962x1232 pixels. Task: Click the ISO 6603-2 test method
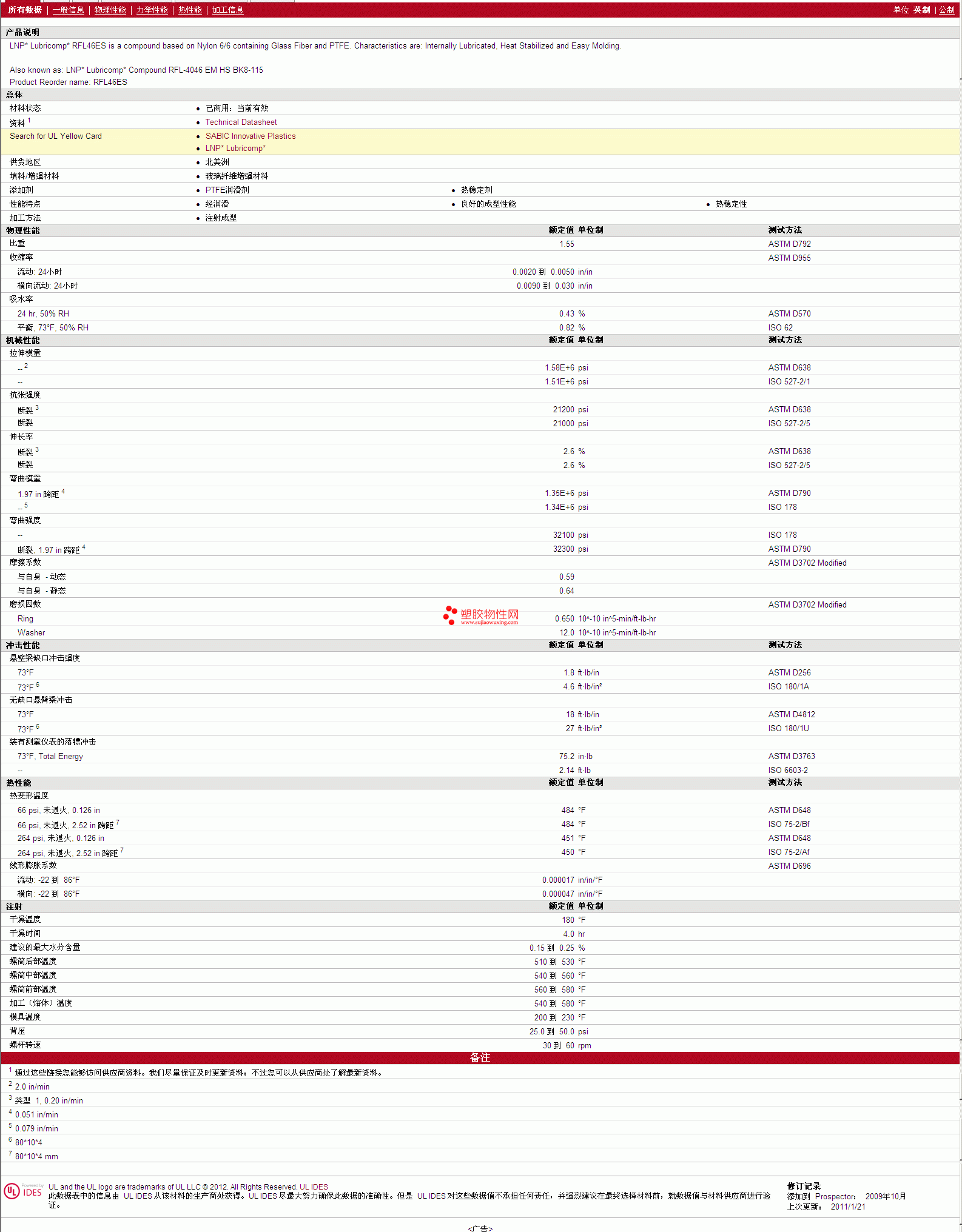788,770
